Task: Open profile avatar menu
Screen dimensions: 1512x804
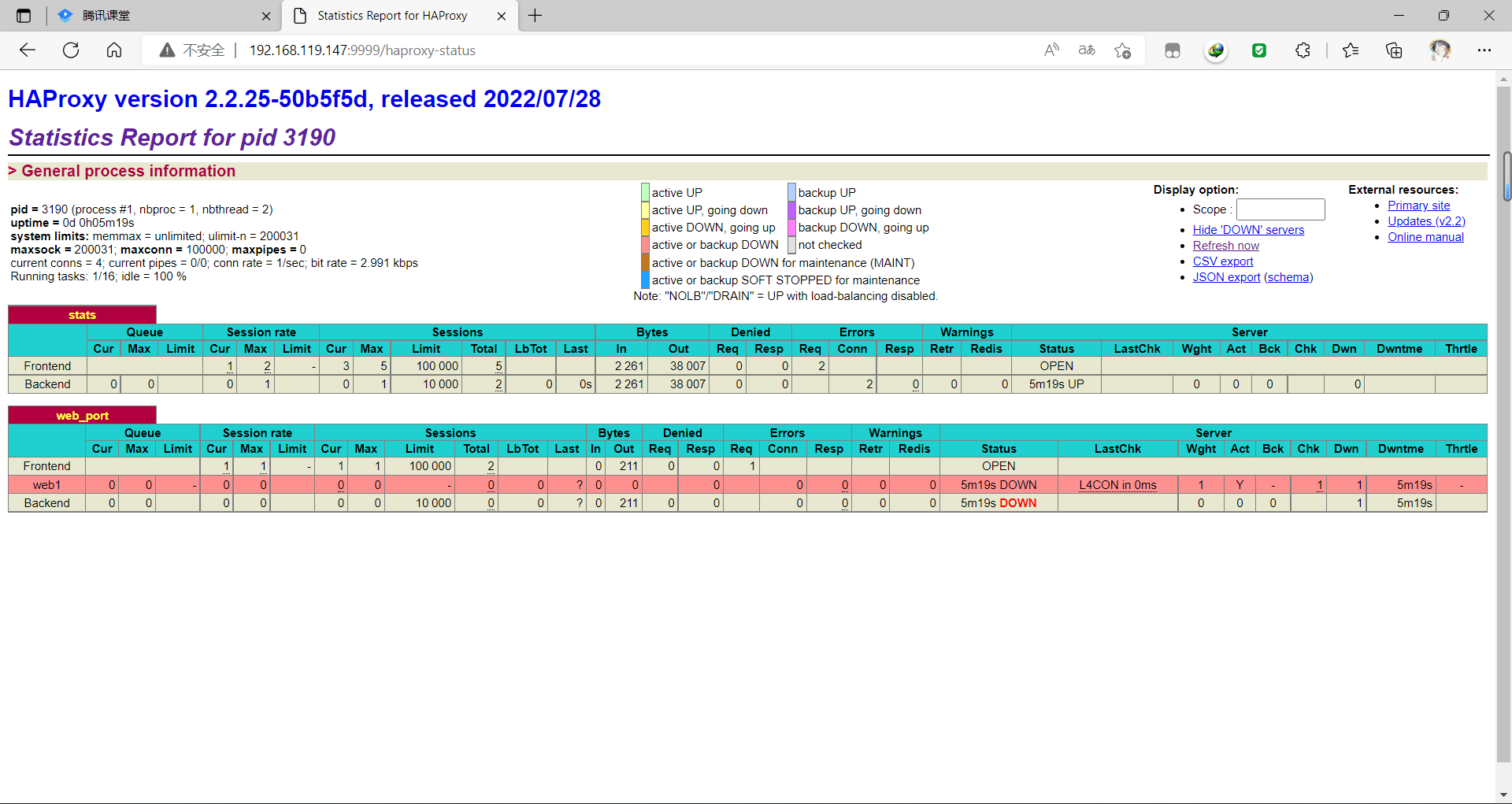Action: (1440, 50)
